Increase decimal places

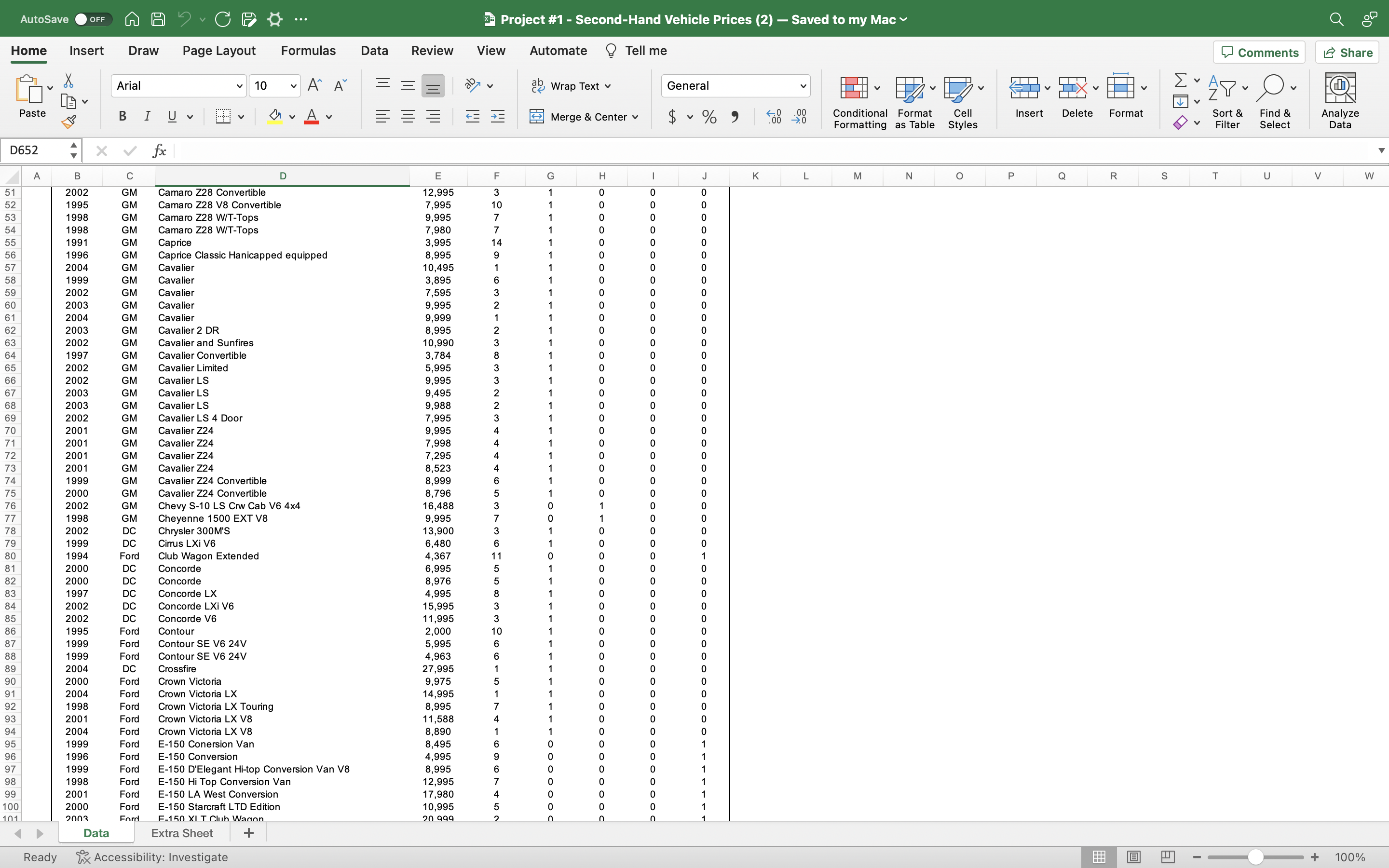(x=773, y=117)
